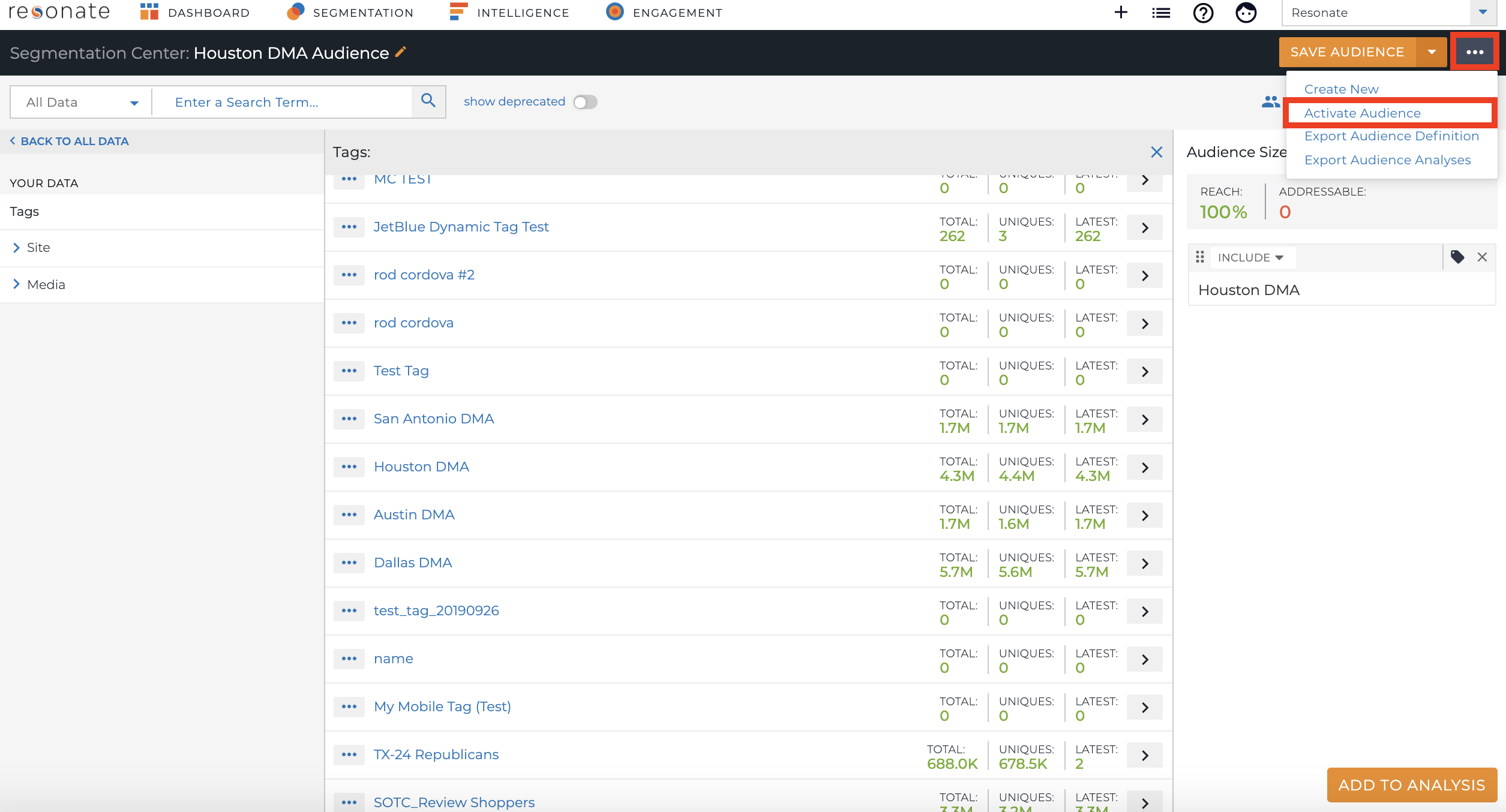Toggle the show deprecated switch

tap(585, 102)
